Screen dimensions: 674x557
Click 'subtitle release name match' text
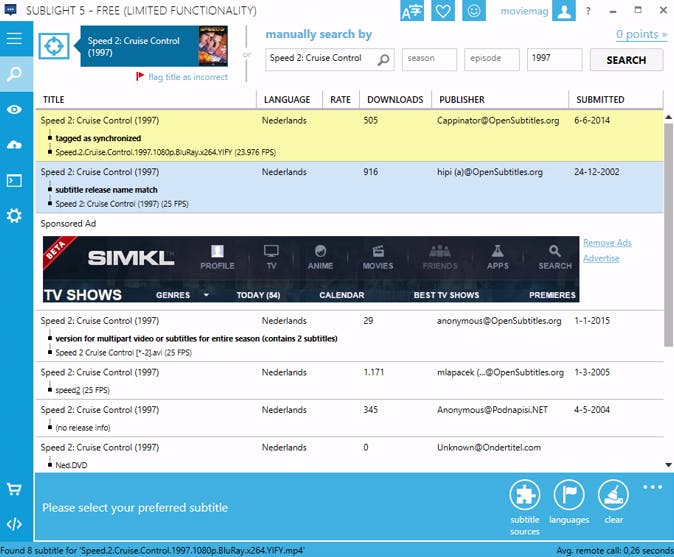106,190
